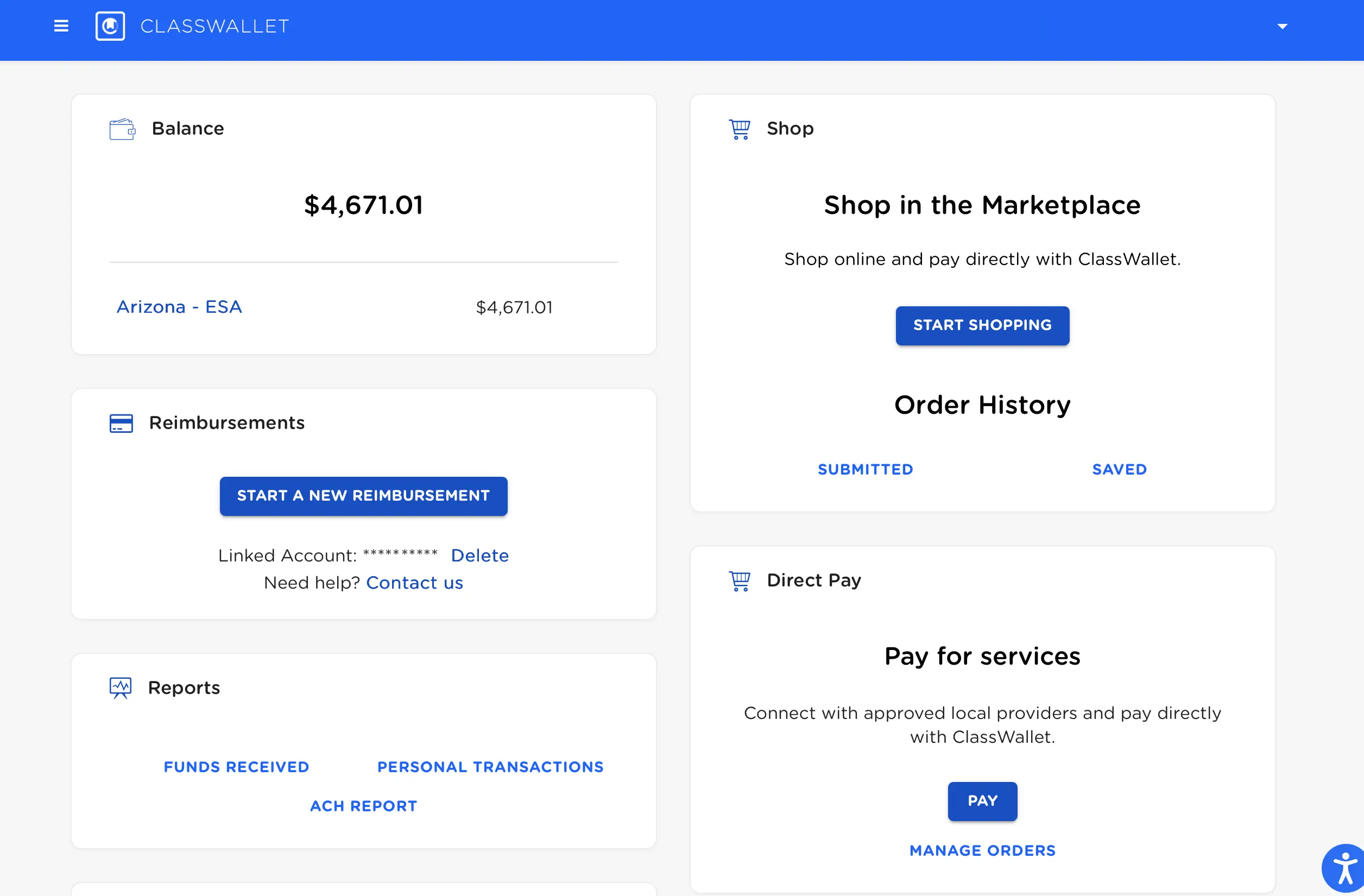Click the Shop cart icon
The width and height of the screenshot is (1364, 896).
[740, 129]
